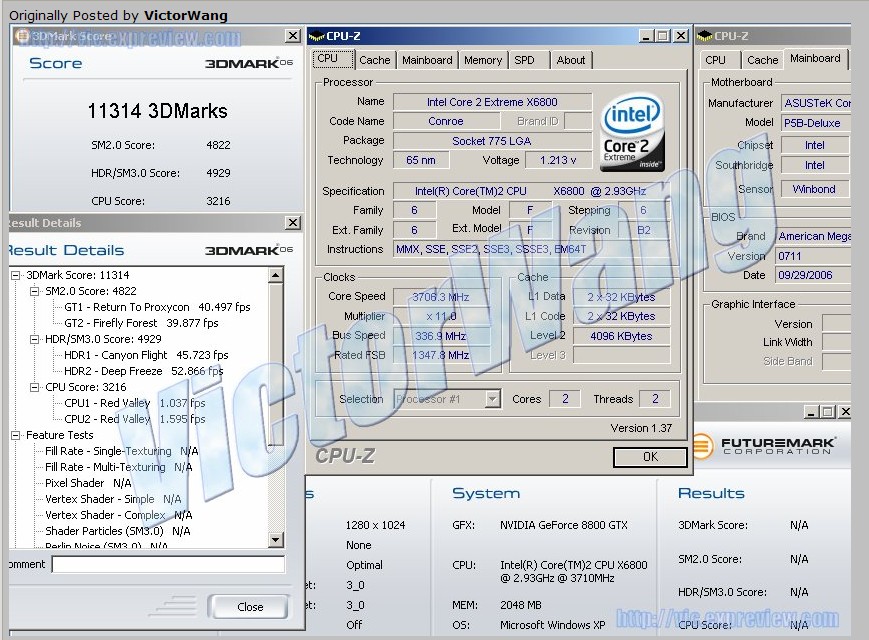
Task: Click the Rated FSB value 1347.8 MHz
Action: coord(441,355)
